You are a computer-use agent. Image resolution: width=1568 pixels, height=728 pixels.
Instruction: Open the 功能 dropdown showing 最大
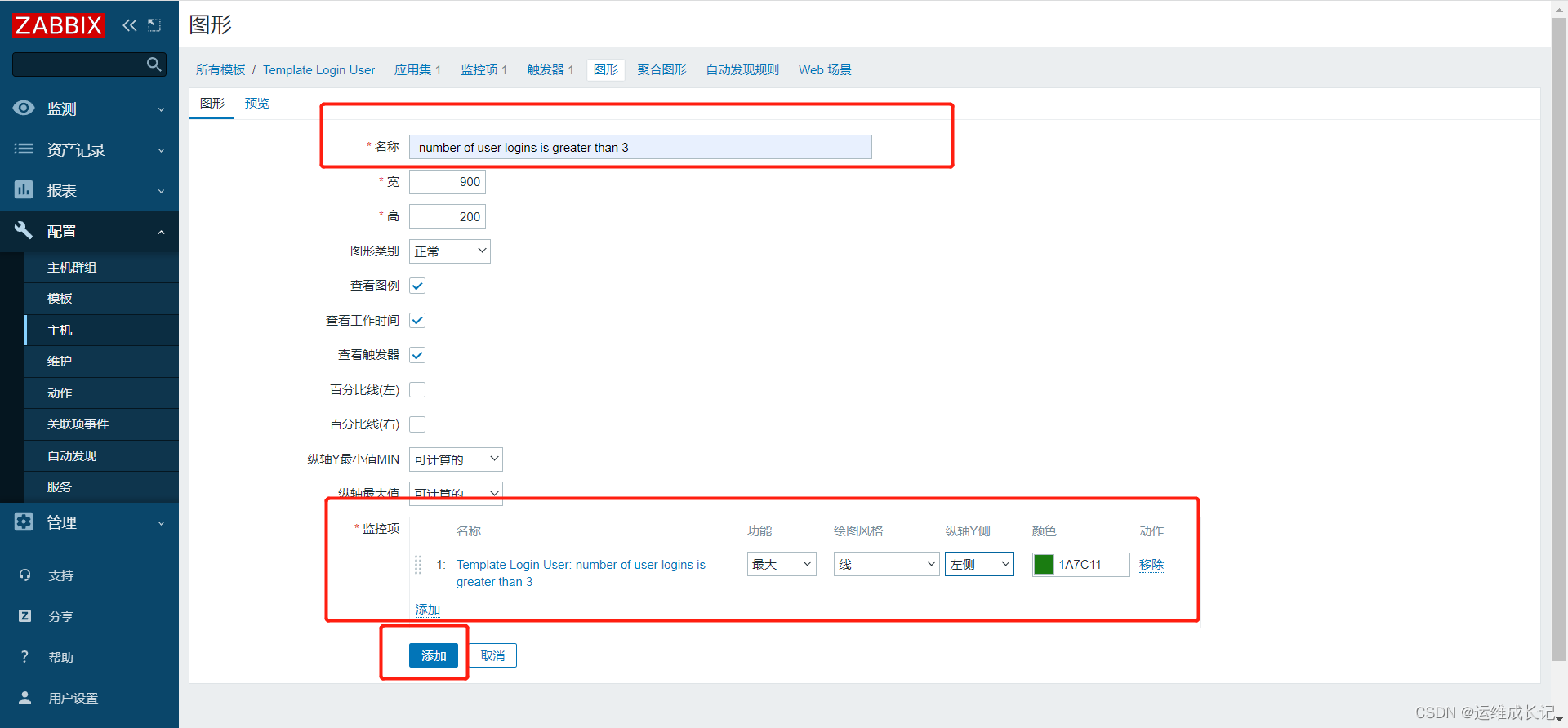[x=782, y=564]
